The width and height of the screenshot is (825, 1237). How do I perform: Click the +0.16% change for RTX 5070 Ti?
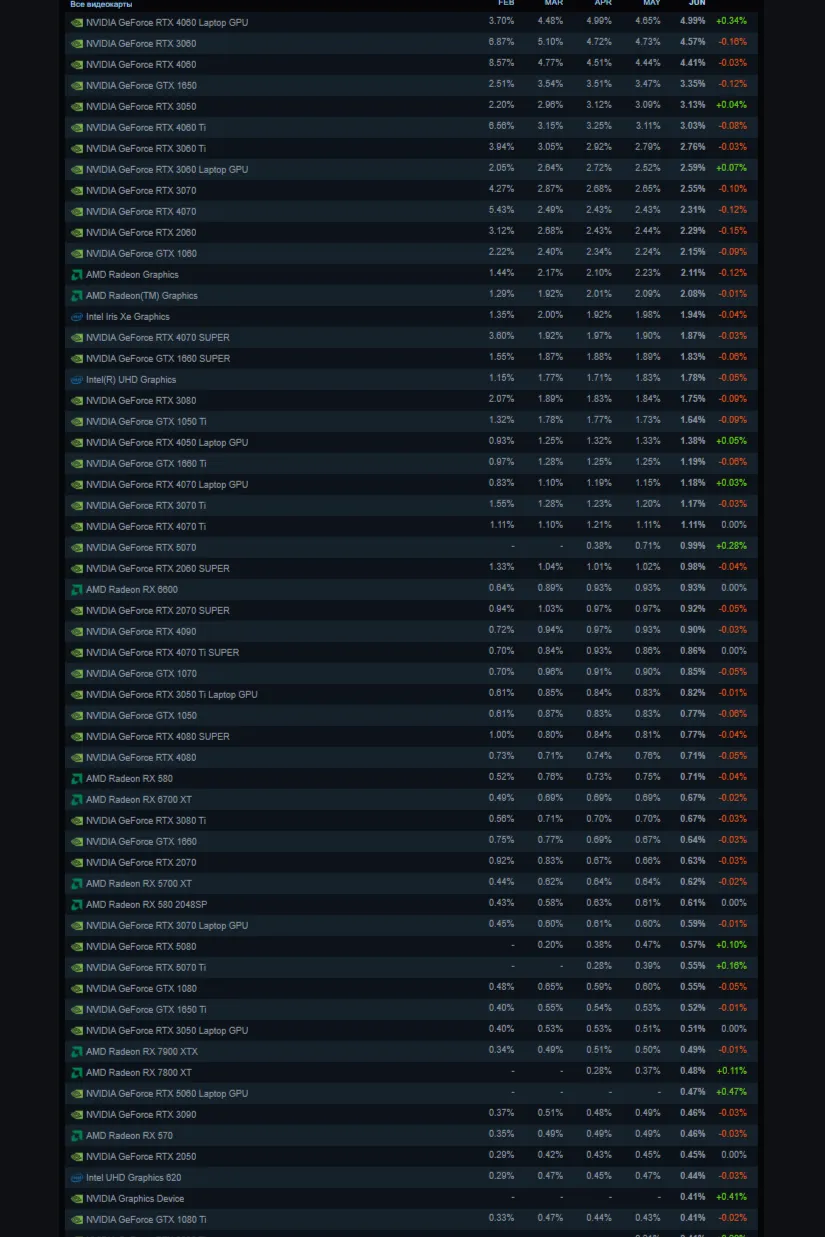[731, 966]
